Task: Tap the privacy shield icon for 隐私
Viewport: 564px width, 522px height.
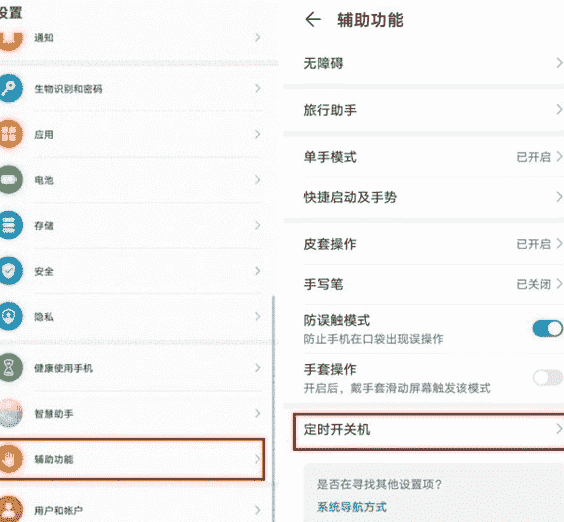Action: (10, 316)
